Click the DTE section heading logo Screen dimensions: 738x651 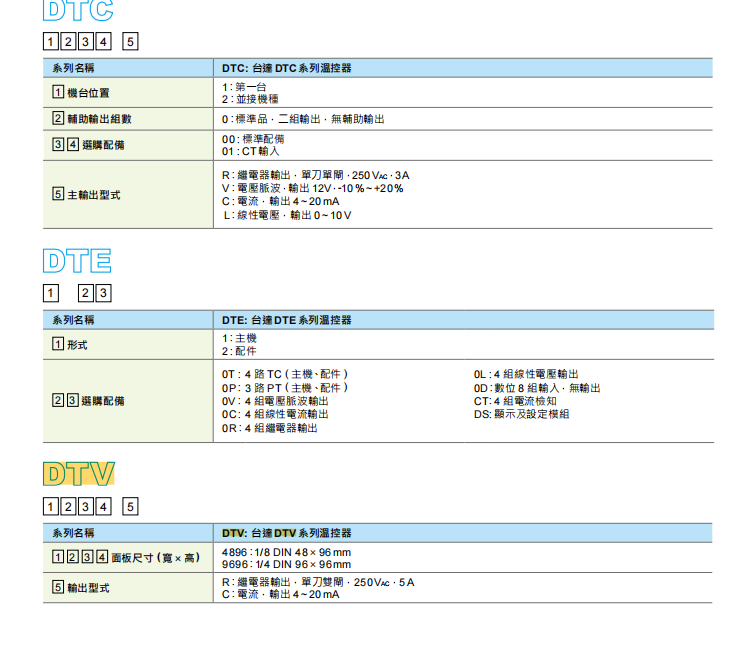[76, 261]
